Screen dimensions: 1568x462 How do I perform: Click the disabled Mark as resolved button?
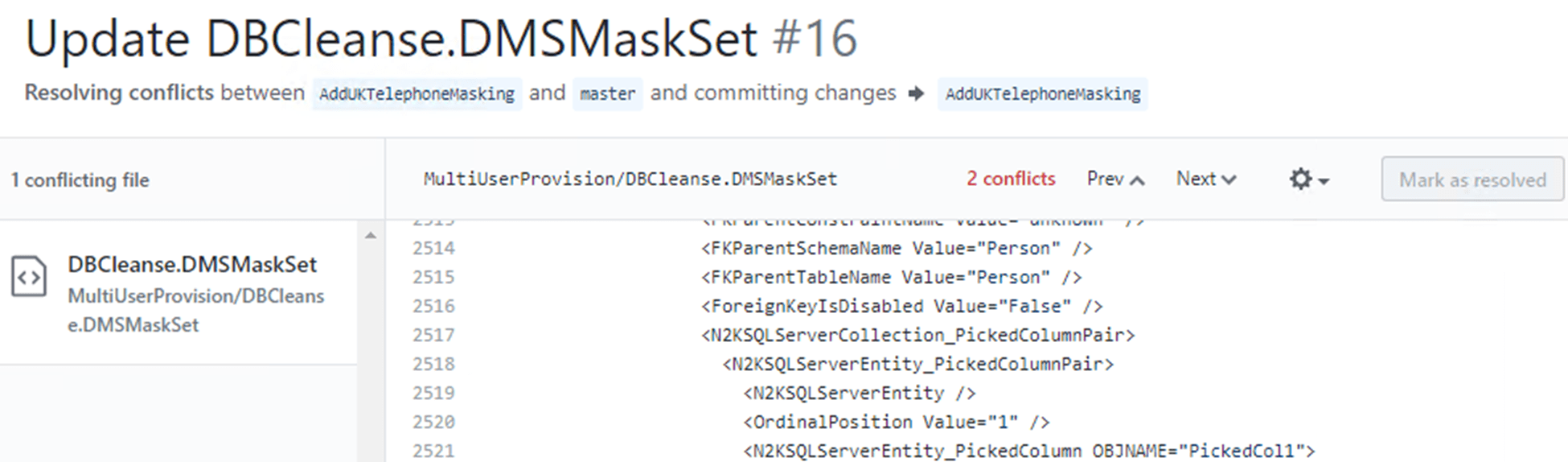click(1472, 179)
